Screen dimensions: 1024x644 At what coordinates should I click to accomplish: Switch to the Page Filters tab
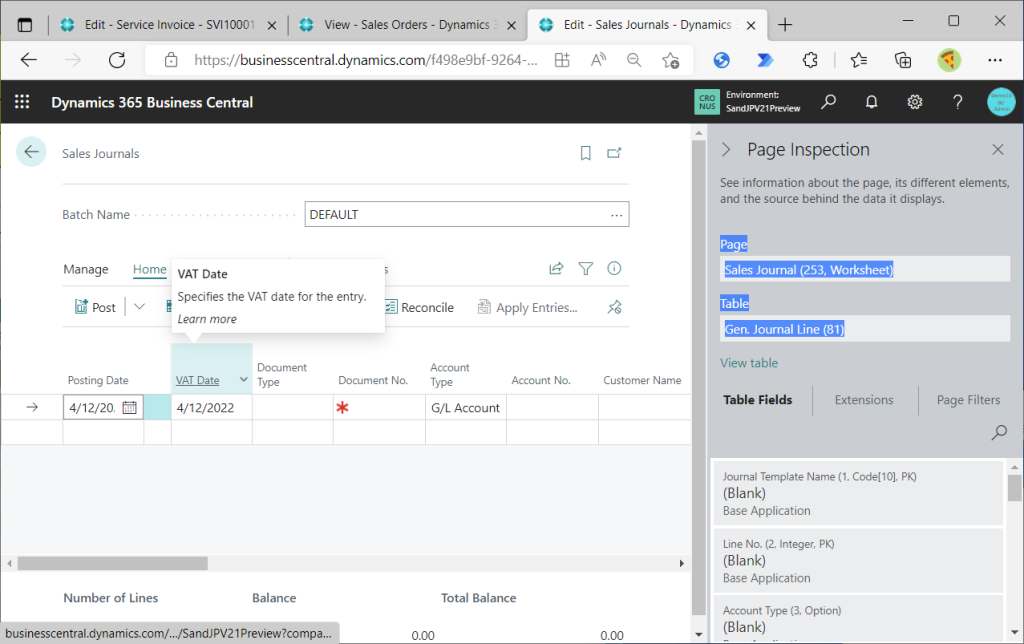968,400
